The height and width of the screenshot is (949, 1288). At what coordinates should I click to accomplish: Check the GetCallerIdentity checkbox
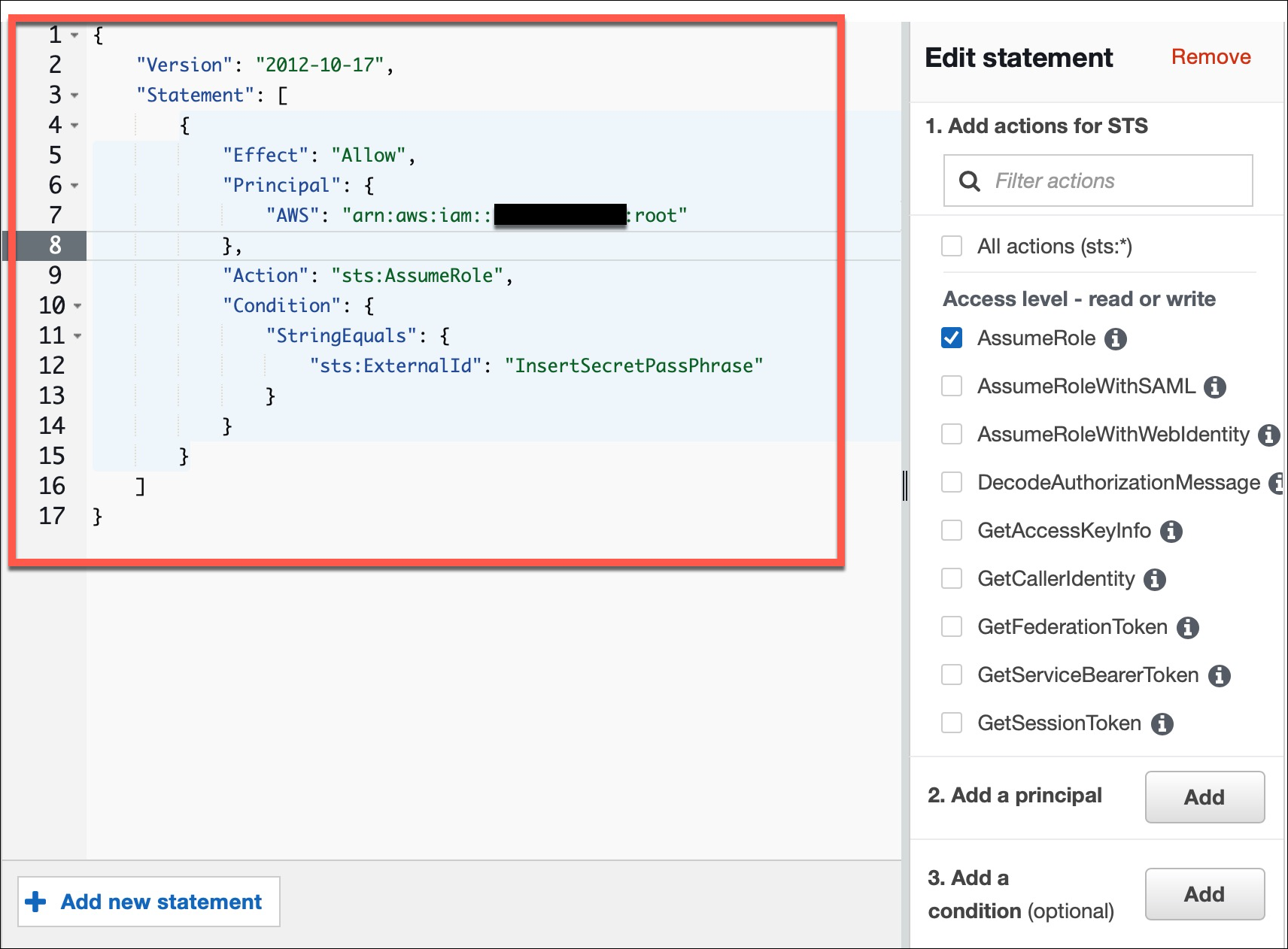pyautogui.click(x=952, y=578)
